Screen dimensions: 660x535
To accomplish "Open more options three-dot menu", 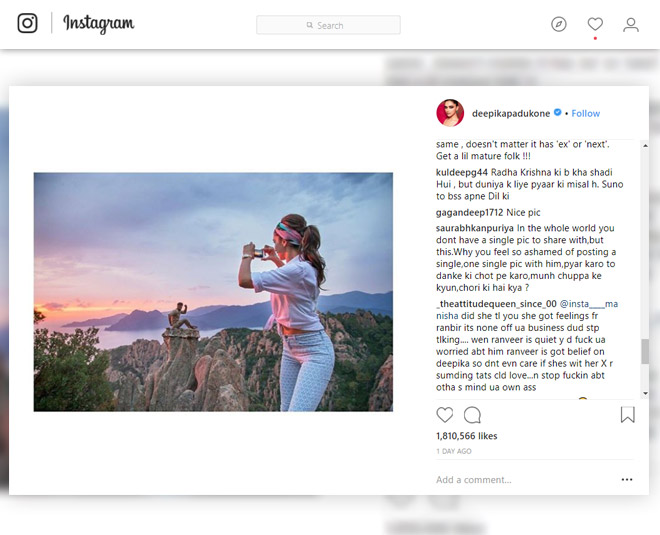I will point(627,479).
